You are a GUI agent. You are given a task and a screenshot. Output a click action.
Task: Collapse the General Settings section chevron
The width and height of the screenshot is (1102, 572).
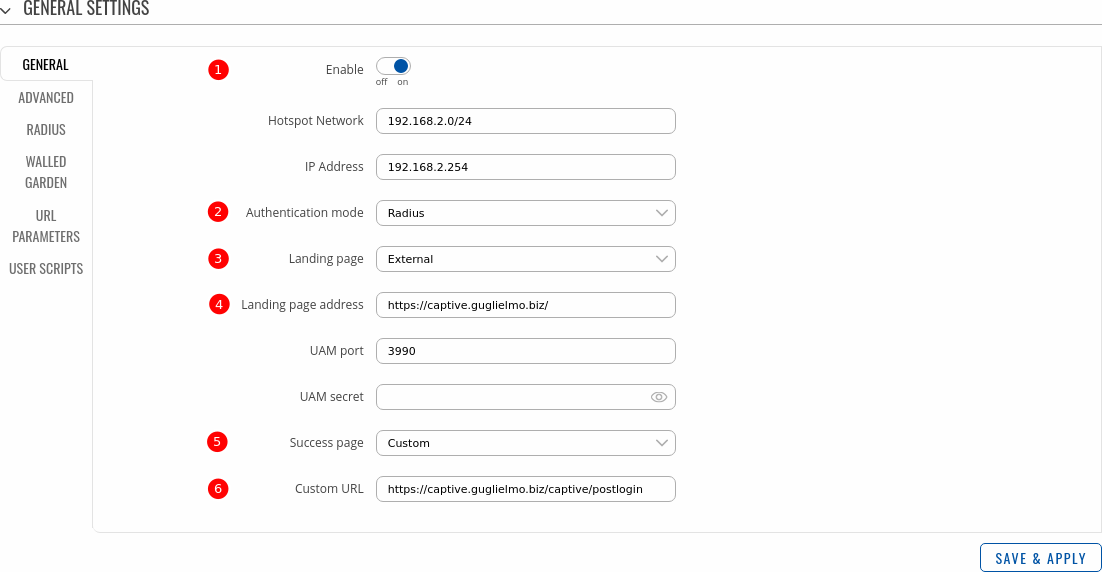pyautogui.click(x=8, y=9)
